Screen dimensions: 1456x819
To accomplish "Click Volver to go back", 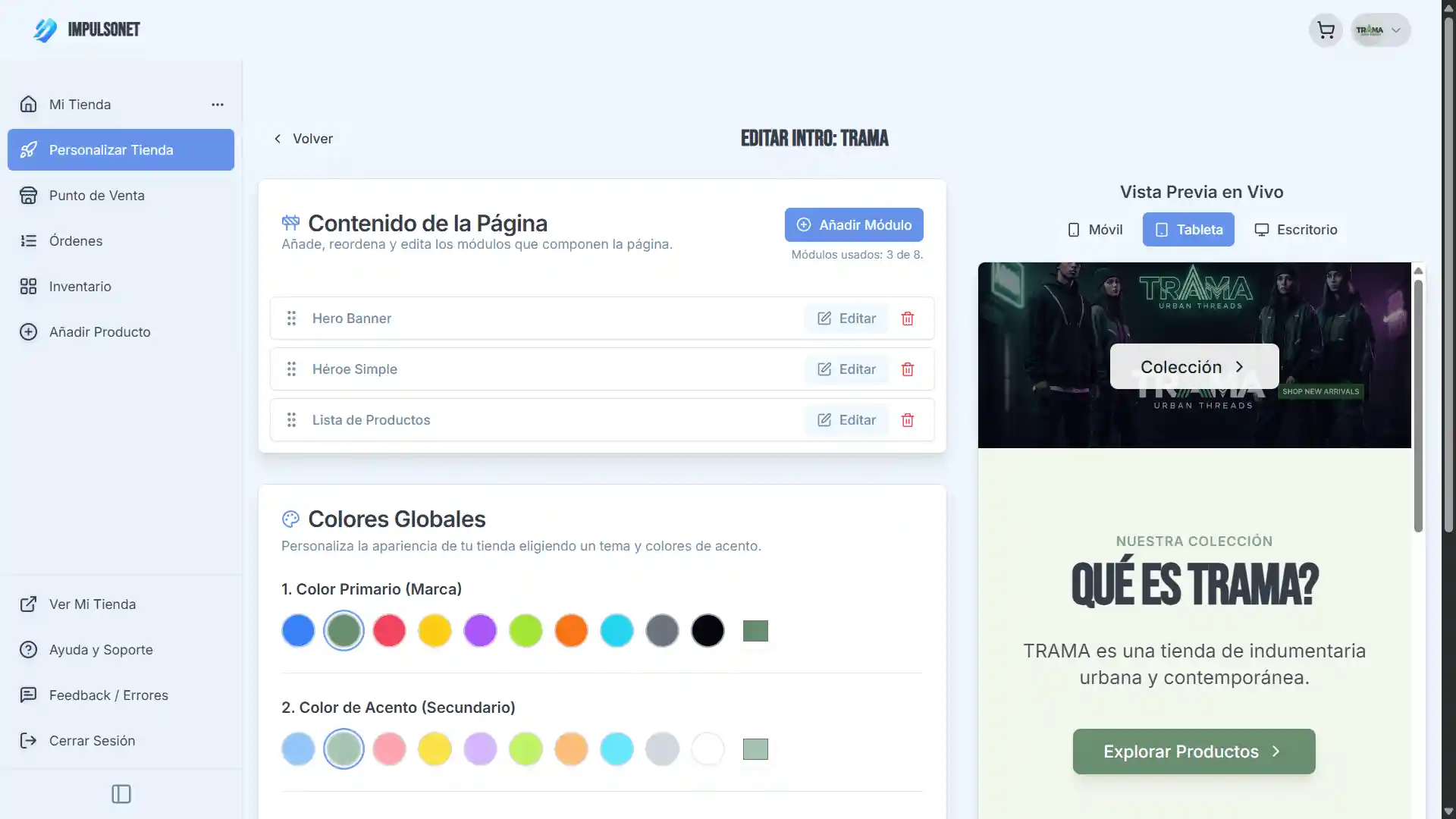I will (x=303, y=139).
